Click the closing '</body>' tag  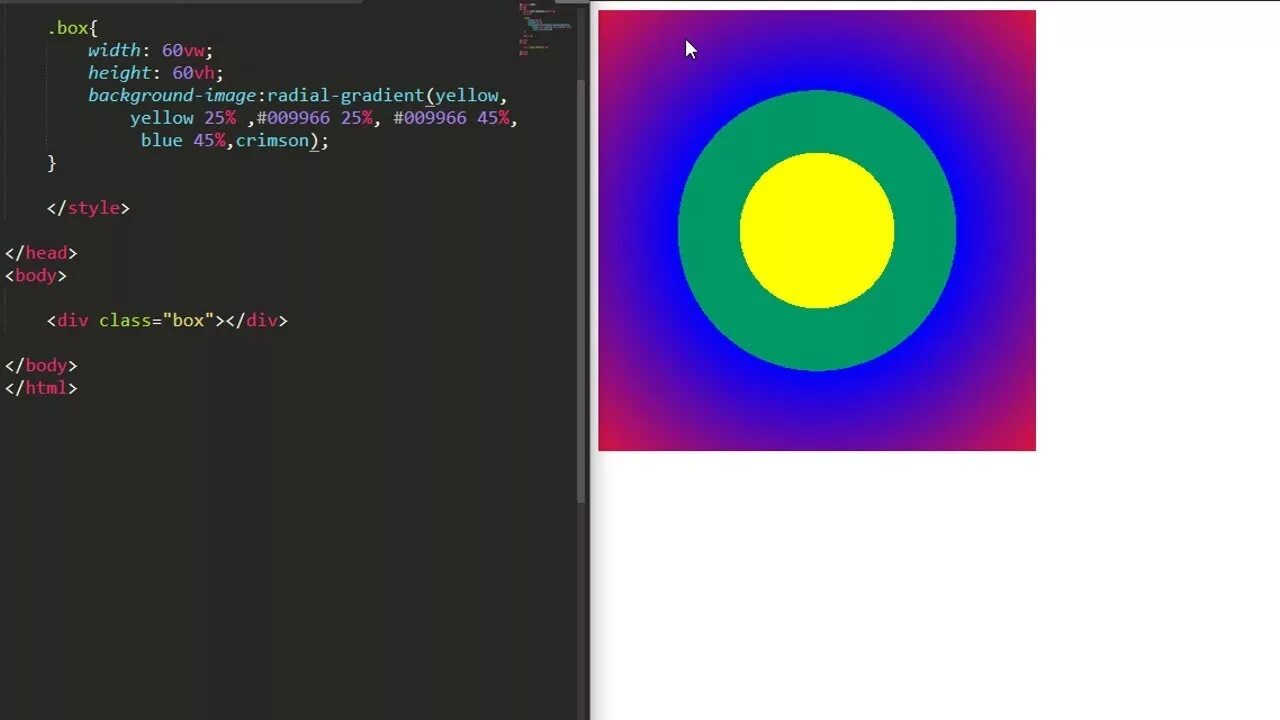click(x=41, y=365)
